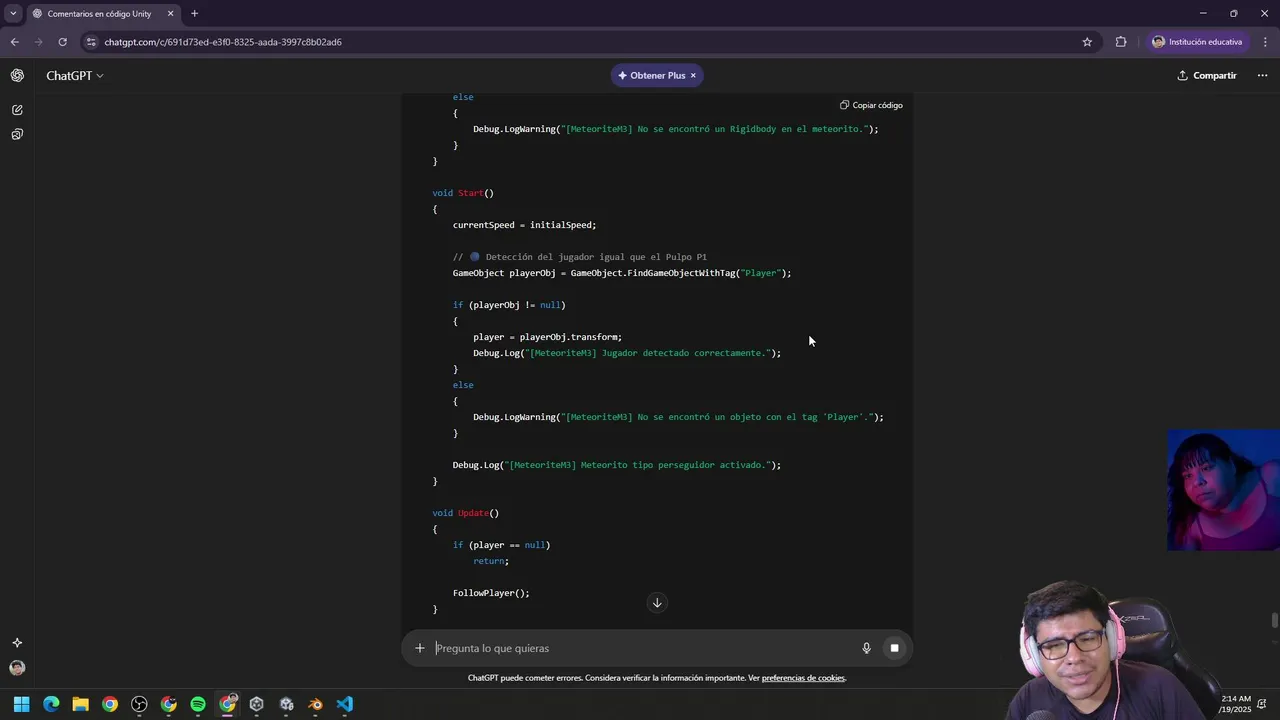Stop generating with the stop button
Viewport: 1280px width, 720px height.
click(x=894, y=648)
